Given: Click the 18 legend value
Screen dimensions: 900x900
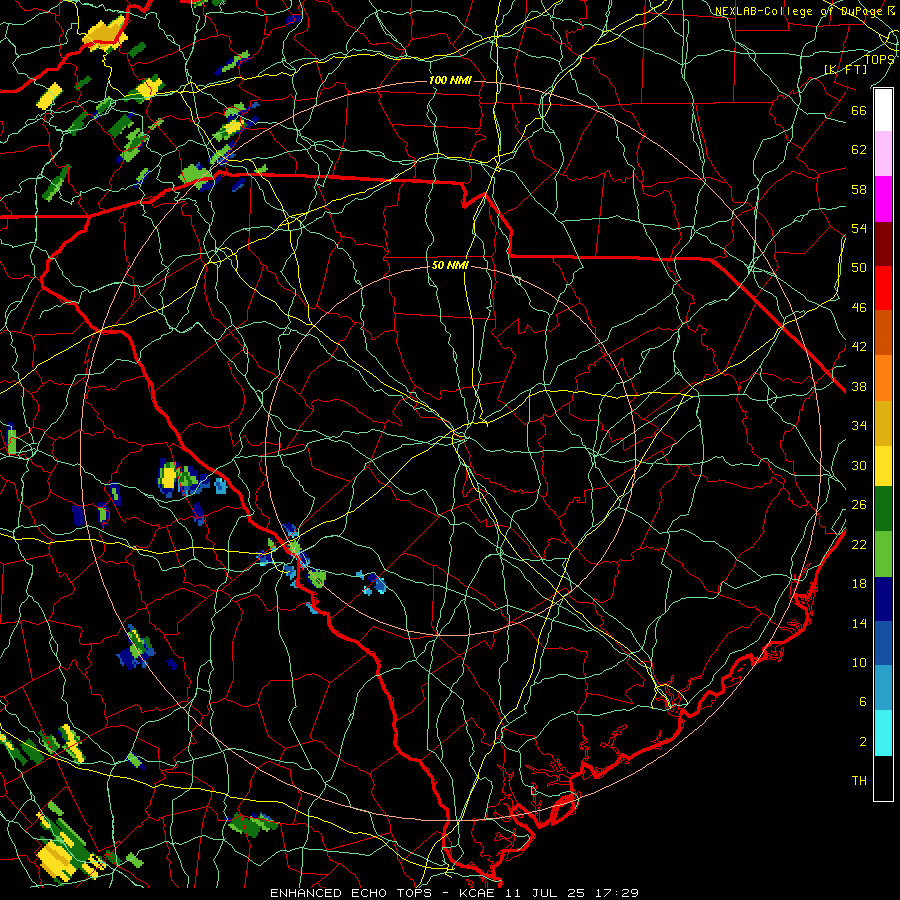Looking at the screenshot, I should pyautogui.click(x=859, y=584).
